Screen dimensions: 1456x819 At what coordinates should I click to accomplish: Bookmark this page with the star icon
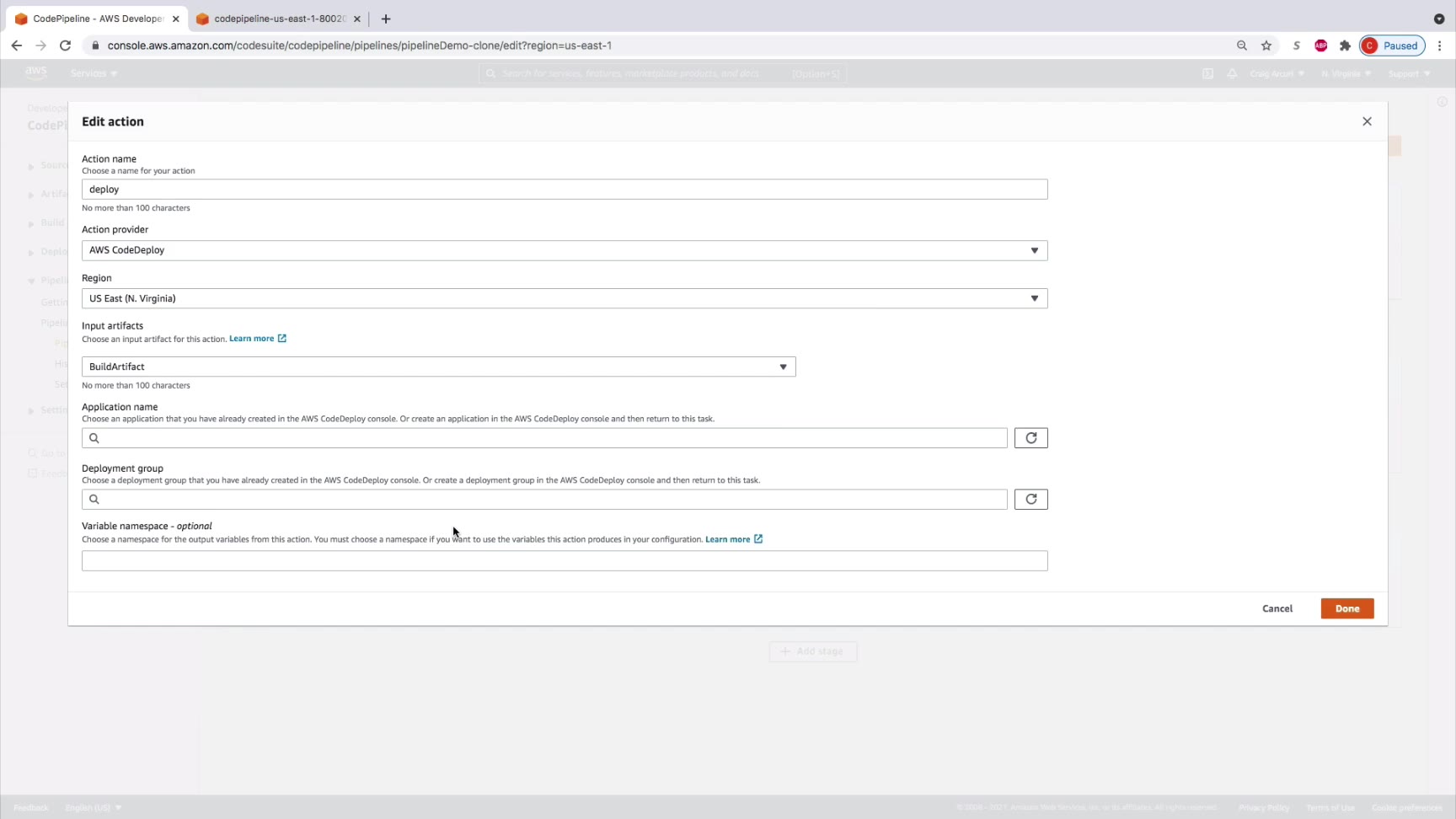pyautogui.click(x=1266, y=45)
